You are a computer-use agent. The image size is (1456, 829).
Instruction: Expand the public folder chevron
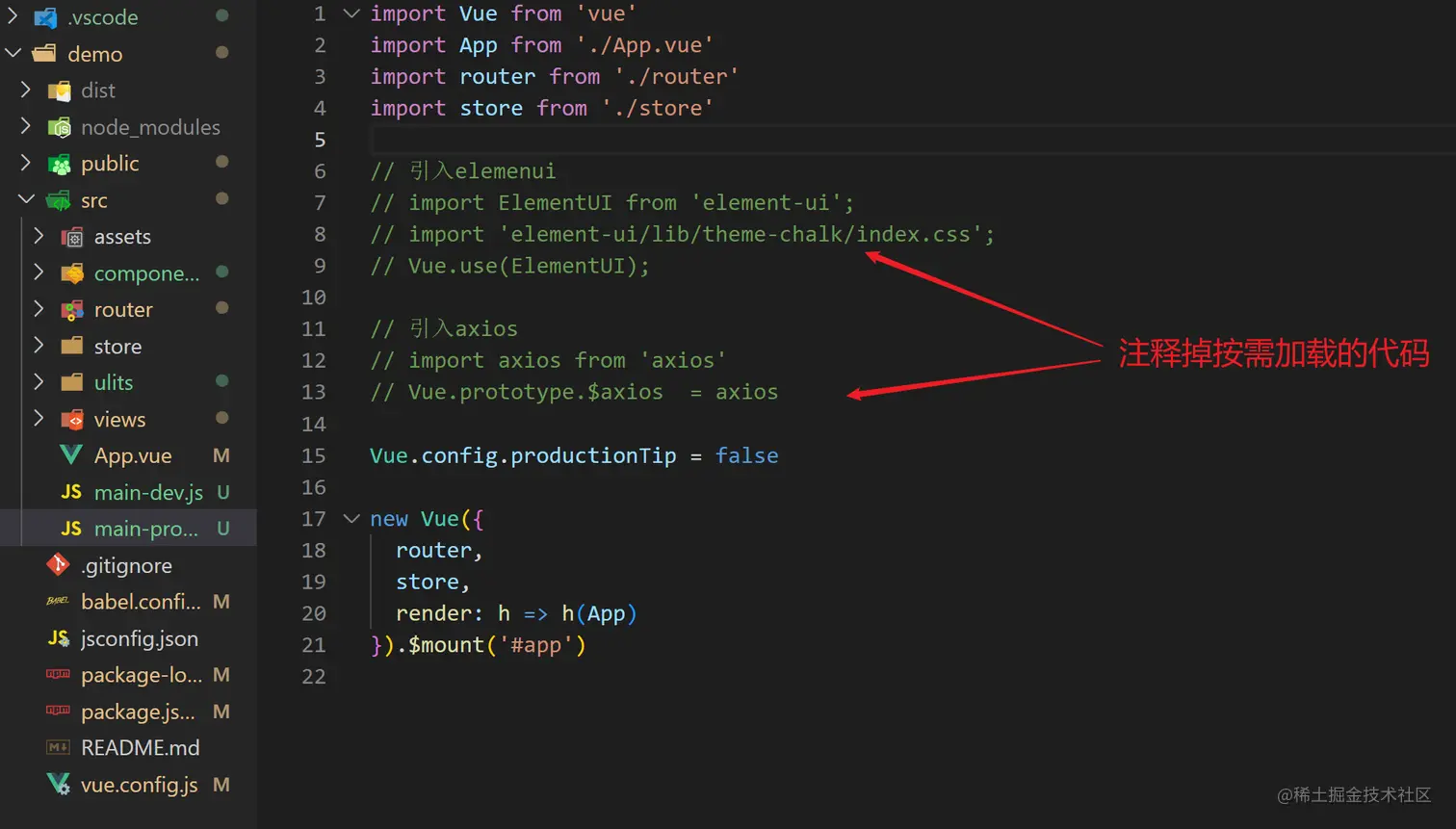pos(26,163)
